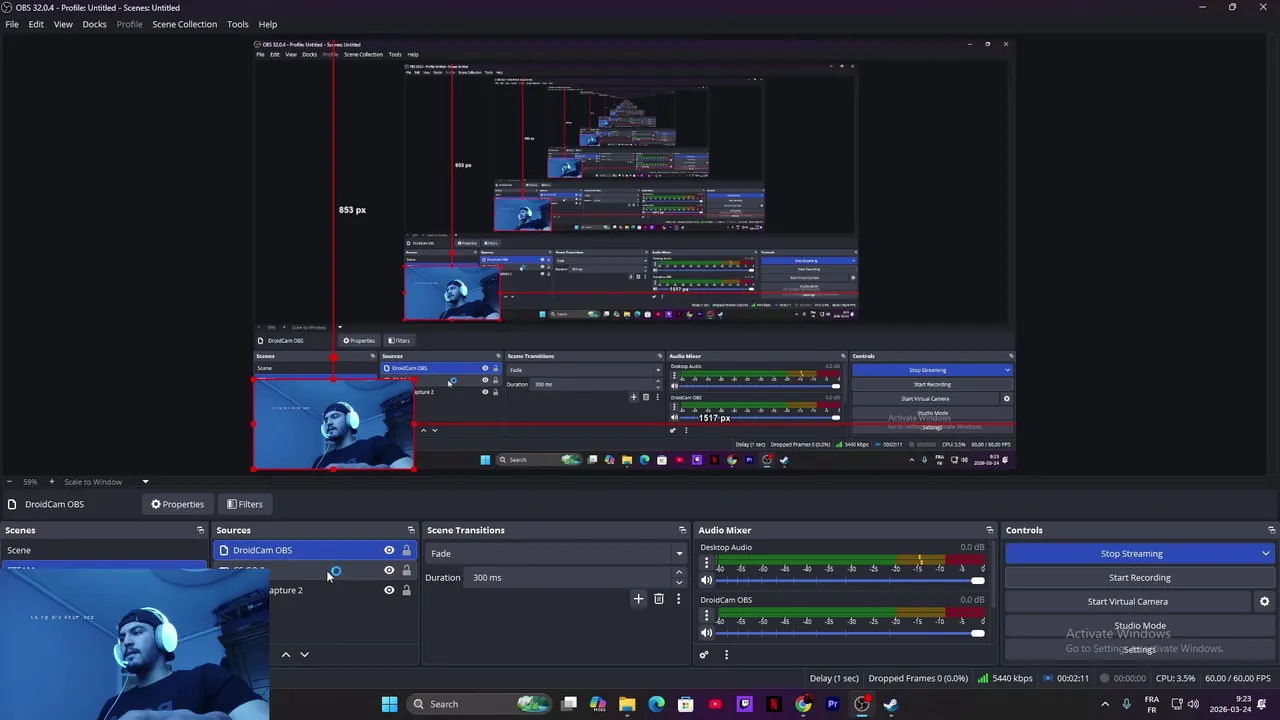Move source up with the up arrow
1280x720 pixels.
285,655
